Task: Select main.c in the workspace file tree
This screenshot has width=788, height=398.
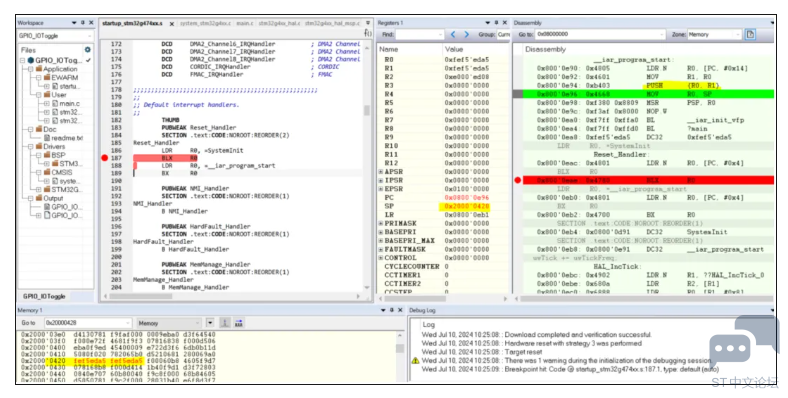Action: 69,104
